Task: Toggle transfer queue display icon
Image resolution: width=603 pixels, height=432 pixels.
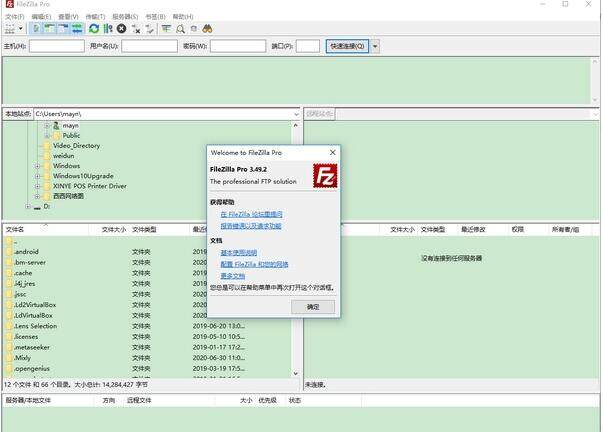Action: 77,29
